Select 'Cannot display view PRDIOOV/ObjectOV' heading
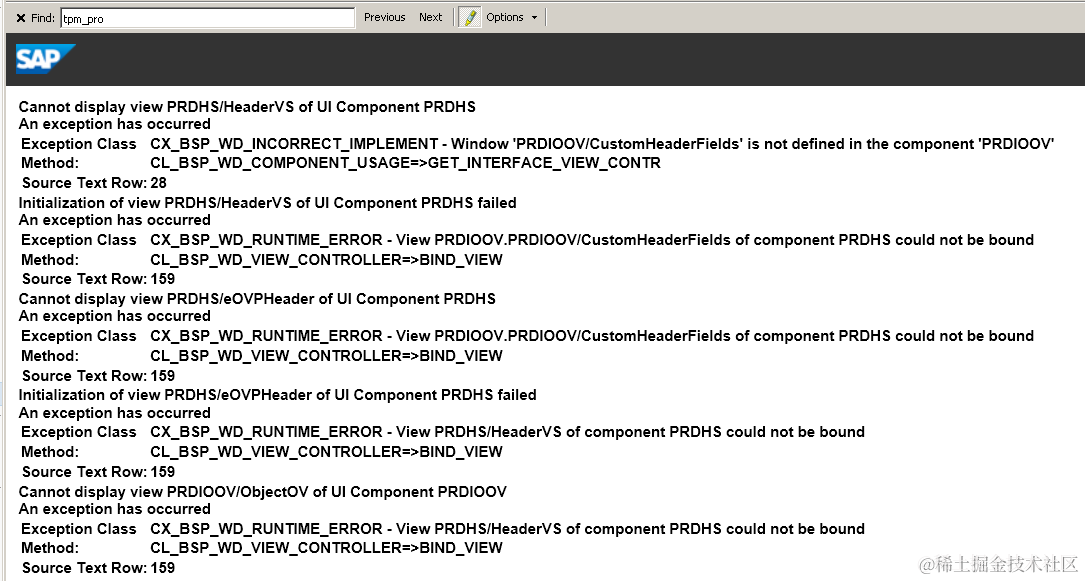This screenshot has height=581, width=1085. pos(262,492)
